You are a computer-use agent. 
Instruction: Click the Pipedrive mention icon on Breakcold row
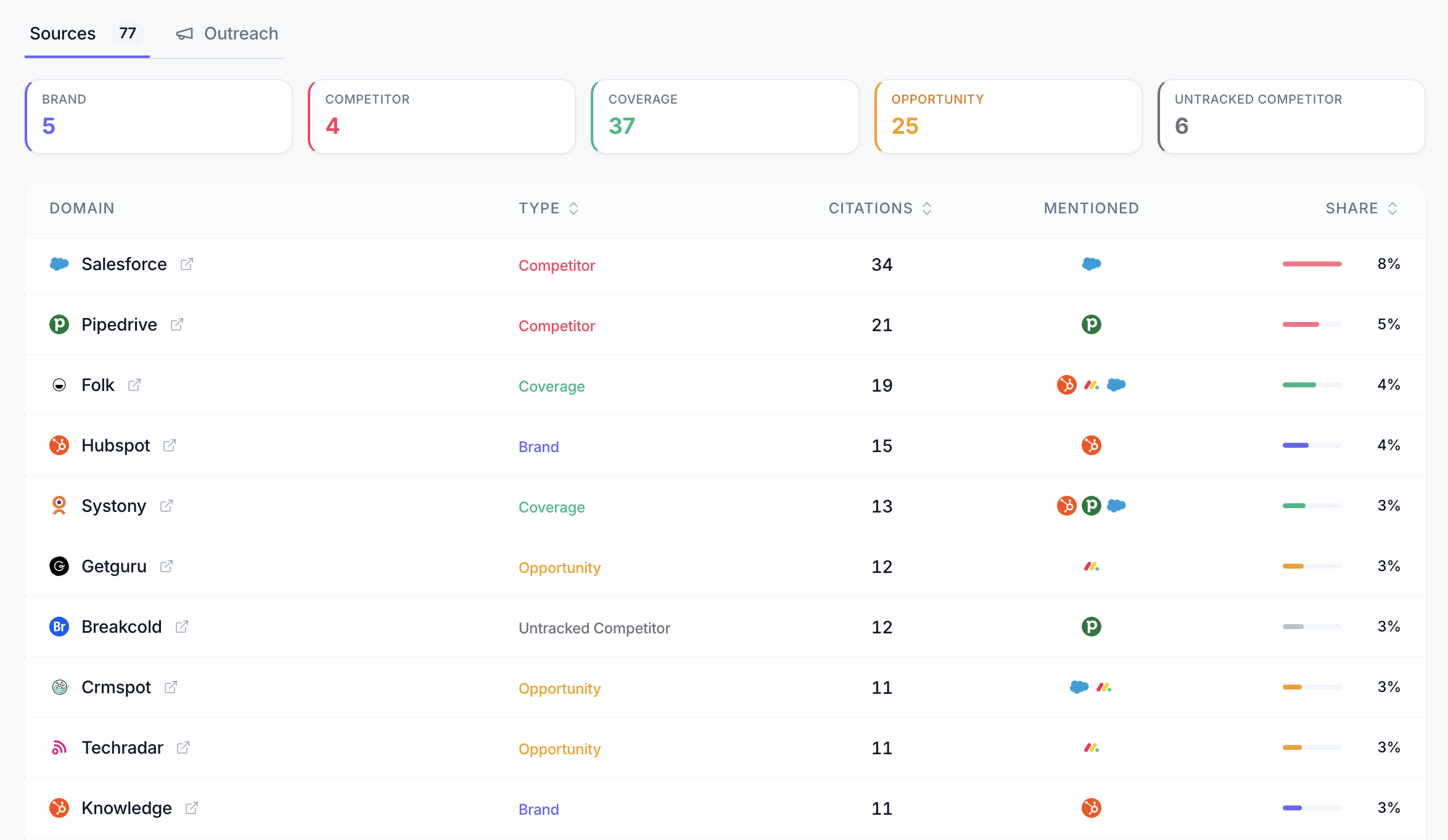click(x=1092, y=627)
